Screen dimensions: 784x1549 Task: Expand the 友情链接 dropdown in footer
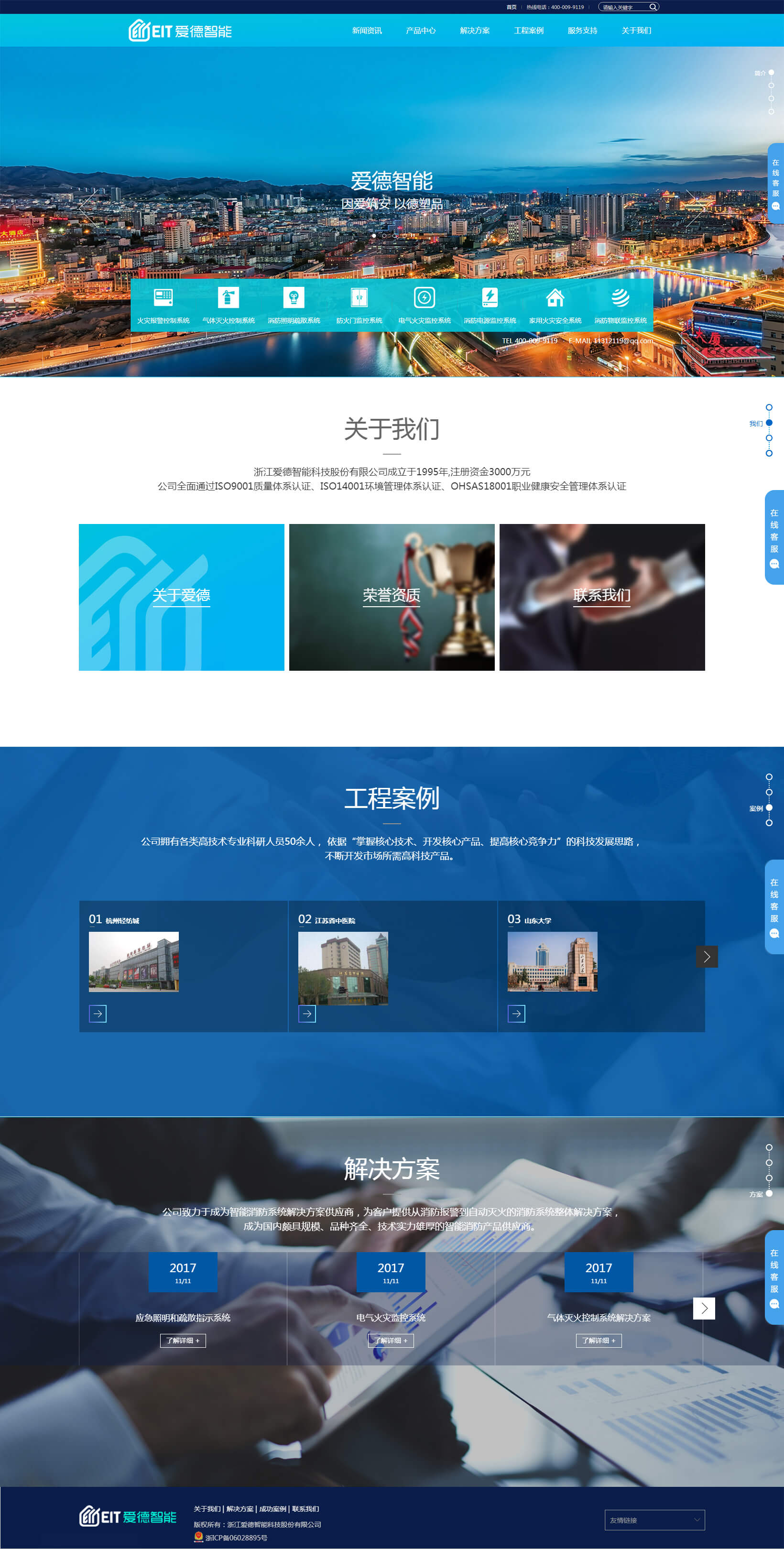(x=654, y=1519)
